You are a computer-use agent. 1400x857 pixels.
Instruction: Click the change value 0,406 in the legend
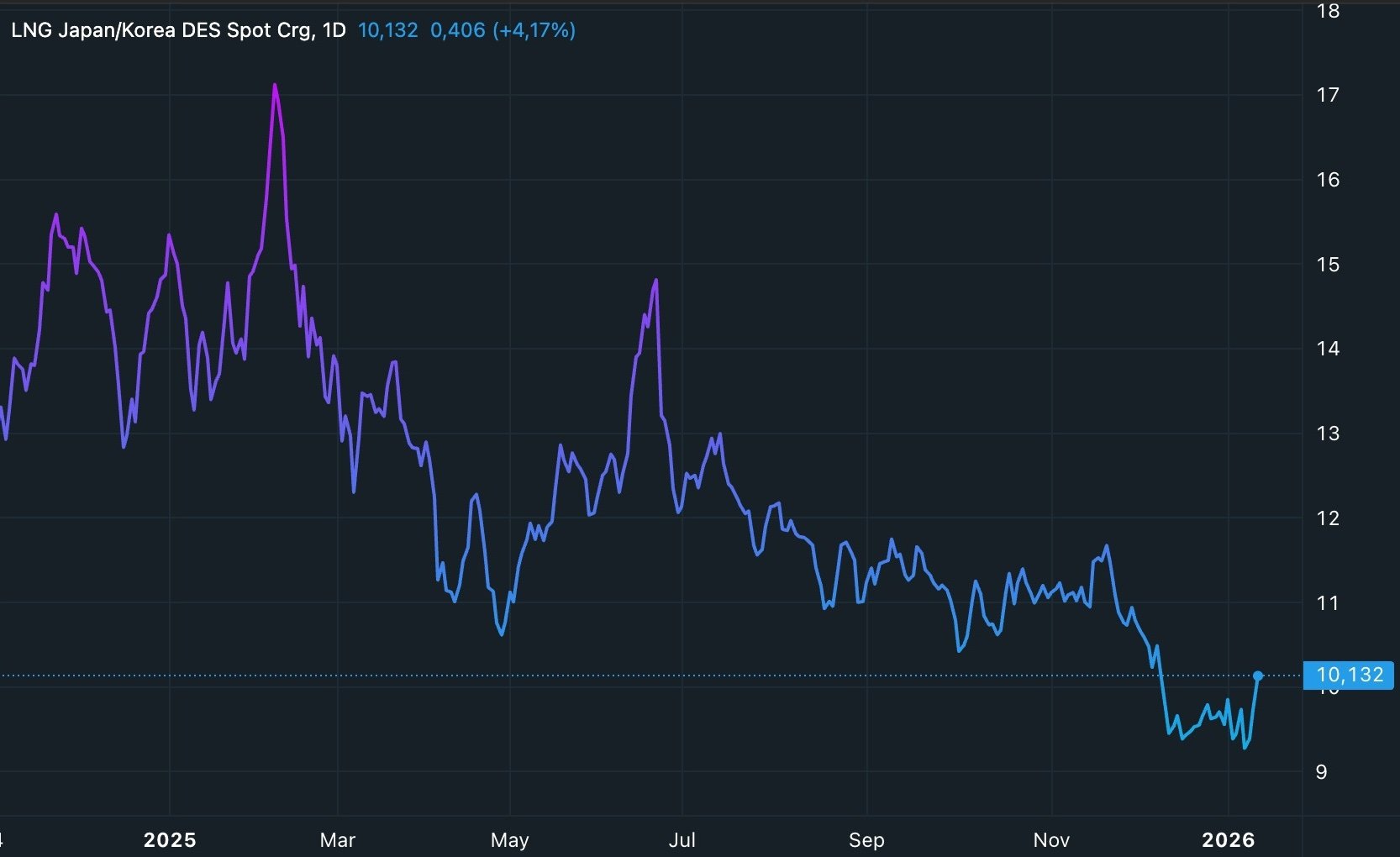click(x=458, y=30)
